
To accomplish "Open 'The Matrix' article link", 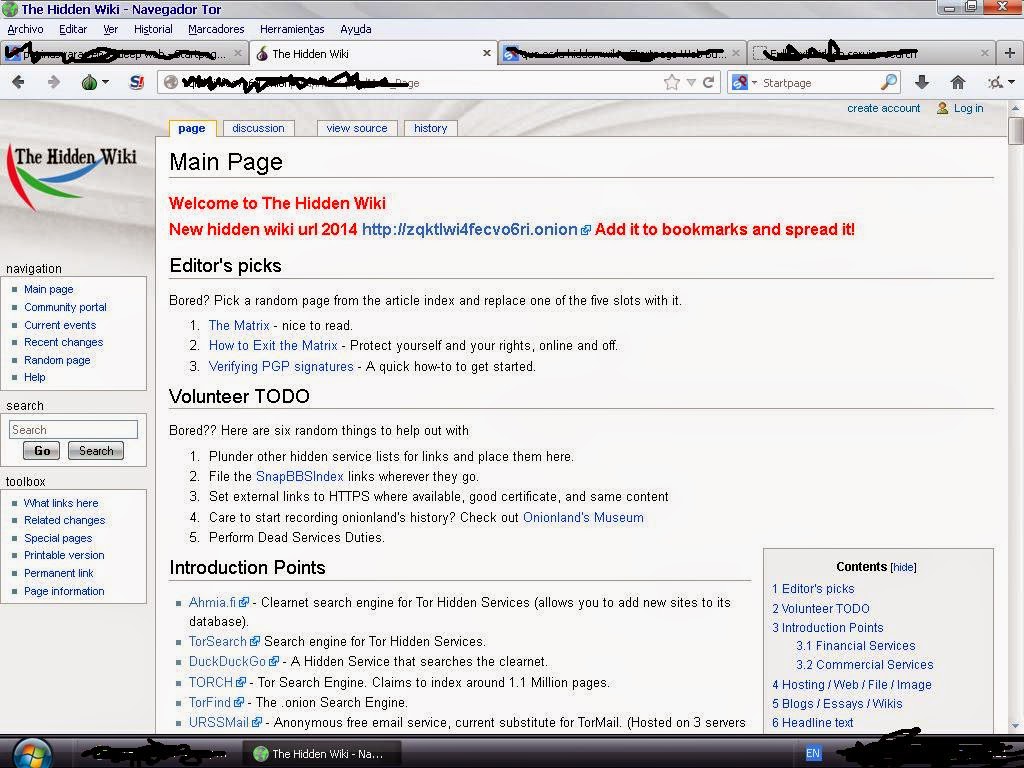I will coord(239,326).
